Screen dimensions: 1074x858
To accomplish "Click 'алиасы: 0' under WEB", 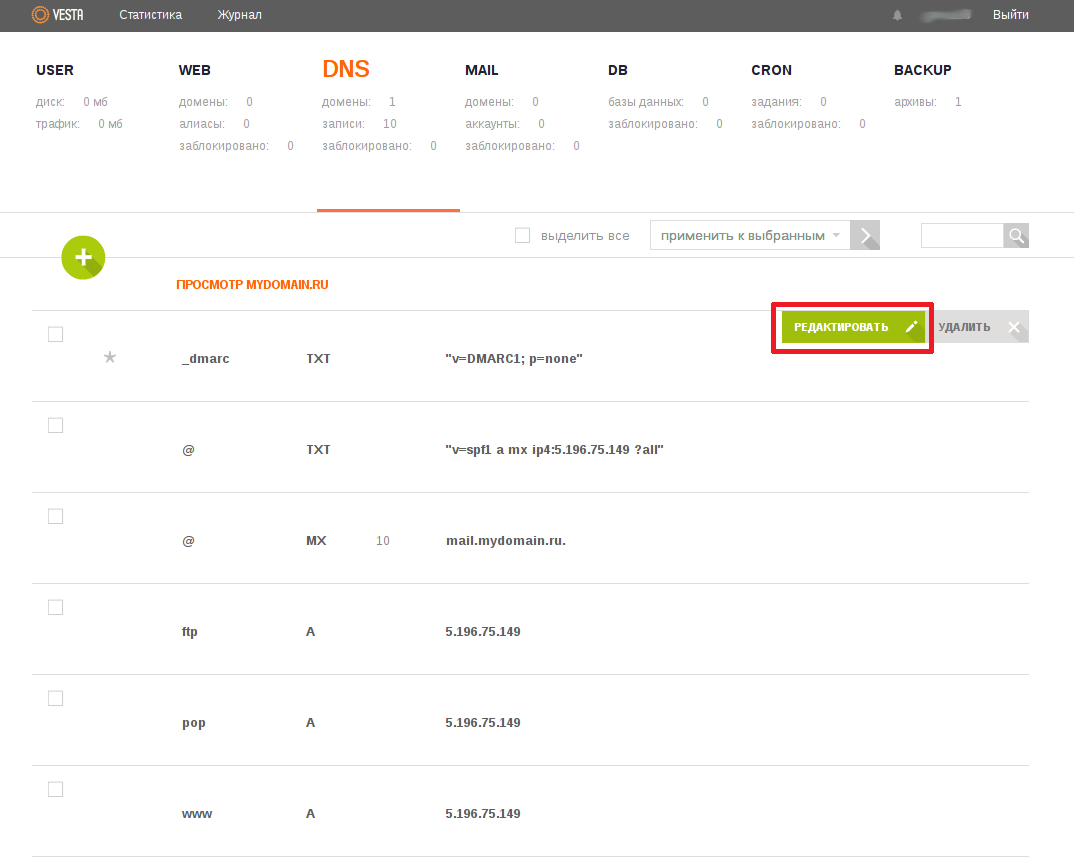I will coord(214,124).
